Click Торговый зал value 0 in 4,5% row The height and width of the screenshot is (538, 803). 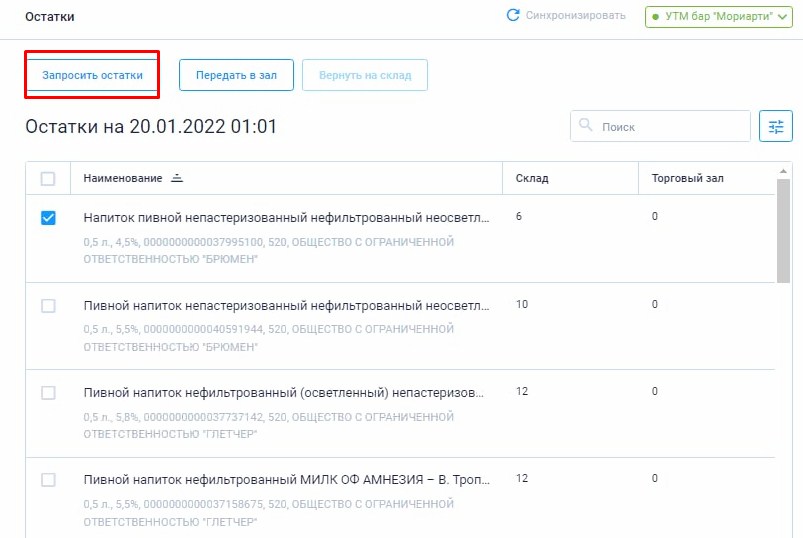click(x=654, y=216)
